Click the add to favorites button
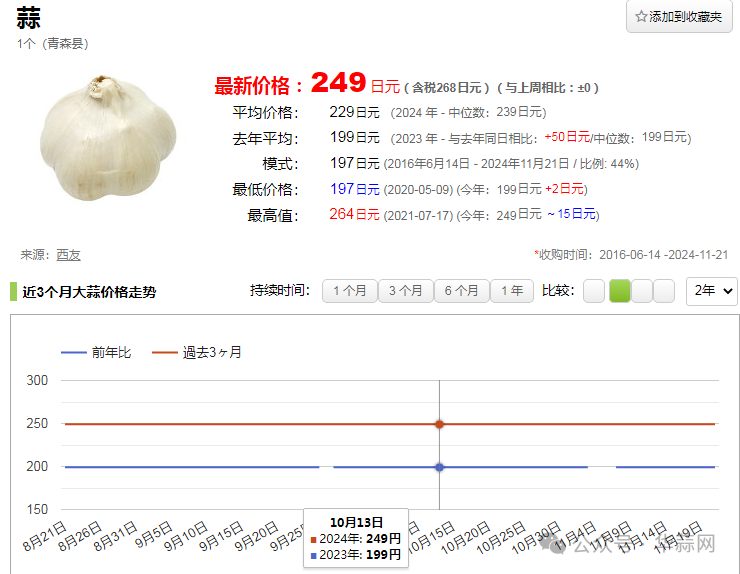Image resolution: width=740 pixels, height=574 pixels. pyautogui.click(x=679, y=17)
